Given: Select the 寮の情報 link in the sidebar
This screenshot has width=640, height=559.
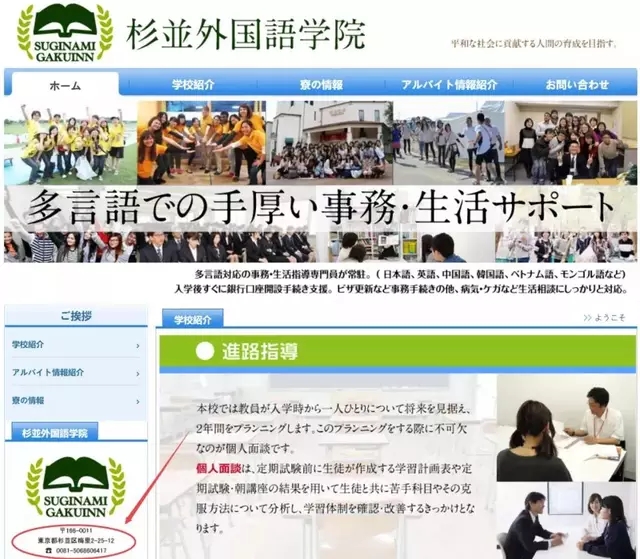Looking at the screenshot, I should (x=28, y=400).
